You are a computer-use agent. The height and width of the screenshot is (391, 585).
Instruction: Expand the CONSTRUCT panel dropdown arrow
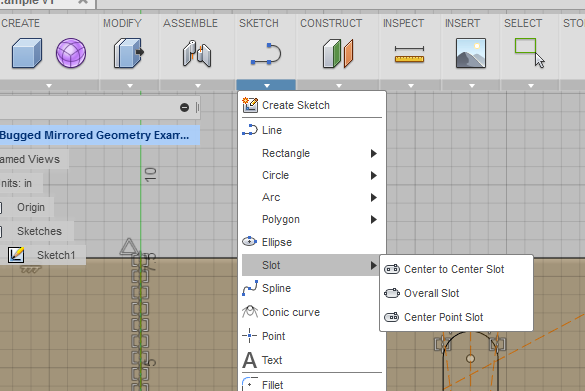pyautogui.click(x=339, y=85)
